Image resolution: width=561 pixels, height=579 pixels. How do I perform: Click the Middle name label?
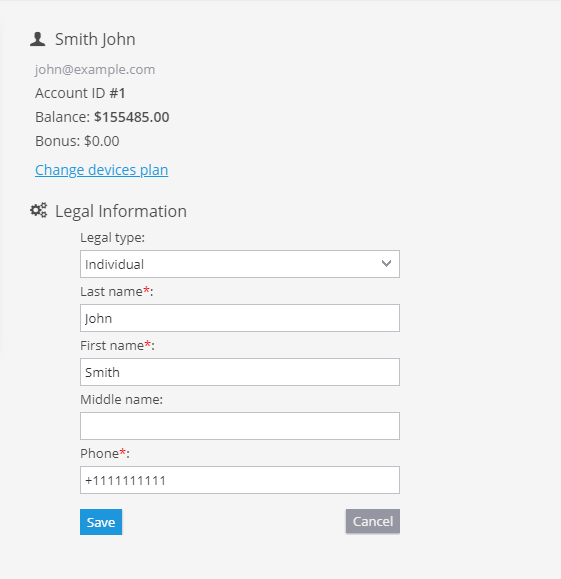122,400
